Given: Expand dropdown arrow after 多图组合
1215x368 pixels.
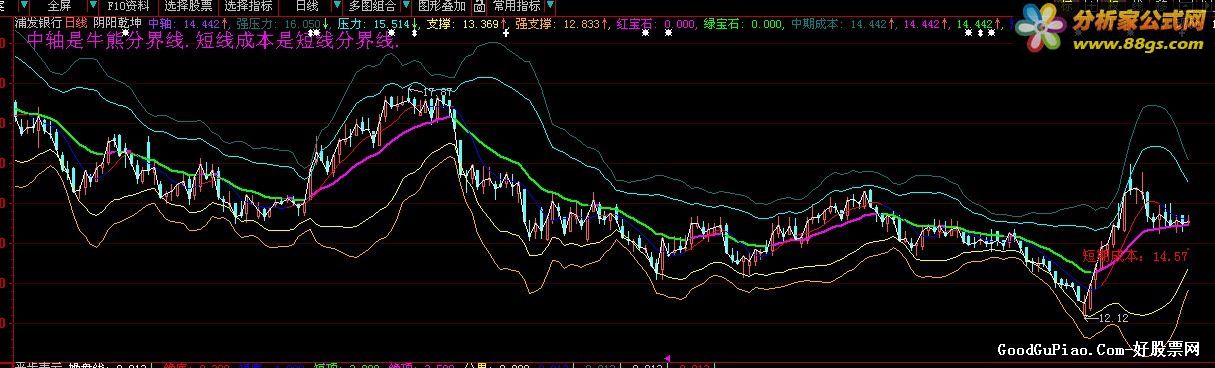Looking at the screenshot, I should [406, 6].
